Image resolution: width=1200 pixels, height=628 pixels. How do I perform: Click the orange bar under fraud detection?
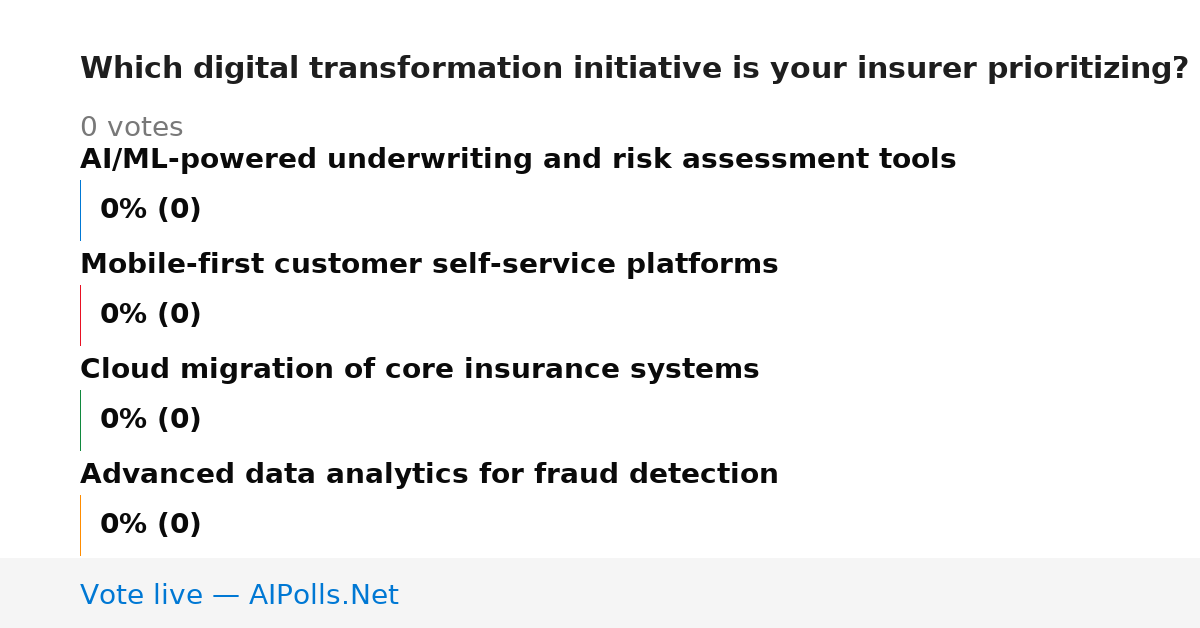point(80,525)
